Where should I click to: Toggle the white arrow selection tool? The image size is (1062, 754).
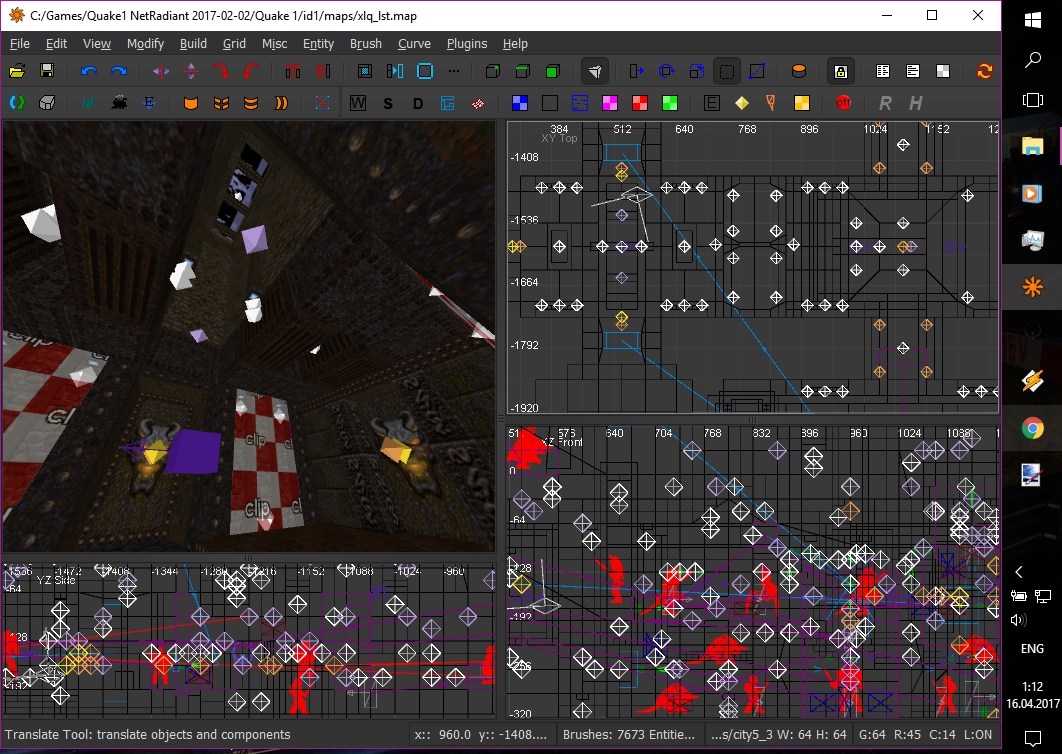(595, 71)
